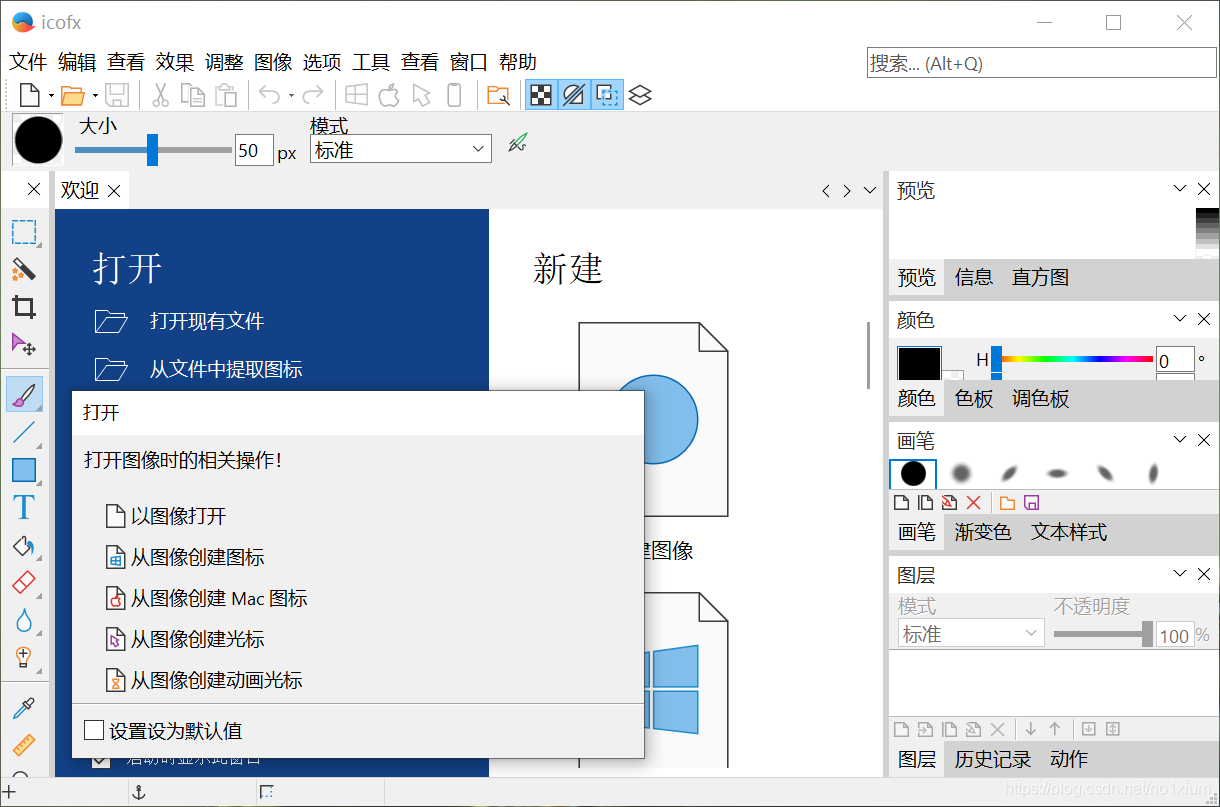Click the new cursor toolbar button

[421, 95]
